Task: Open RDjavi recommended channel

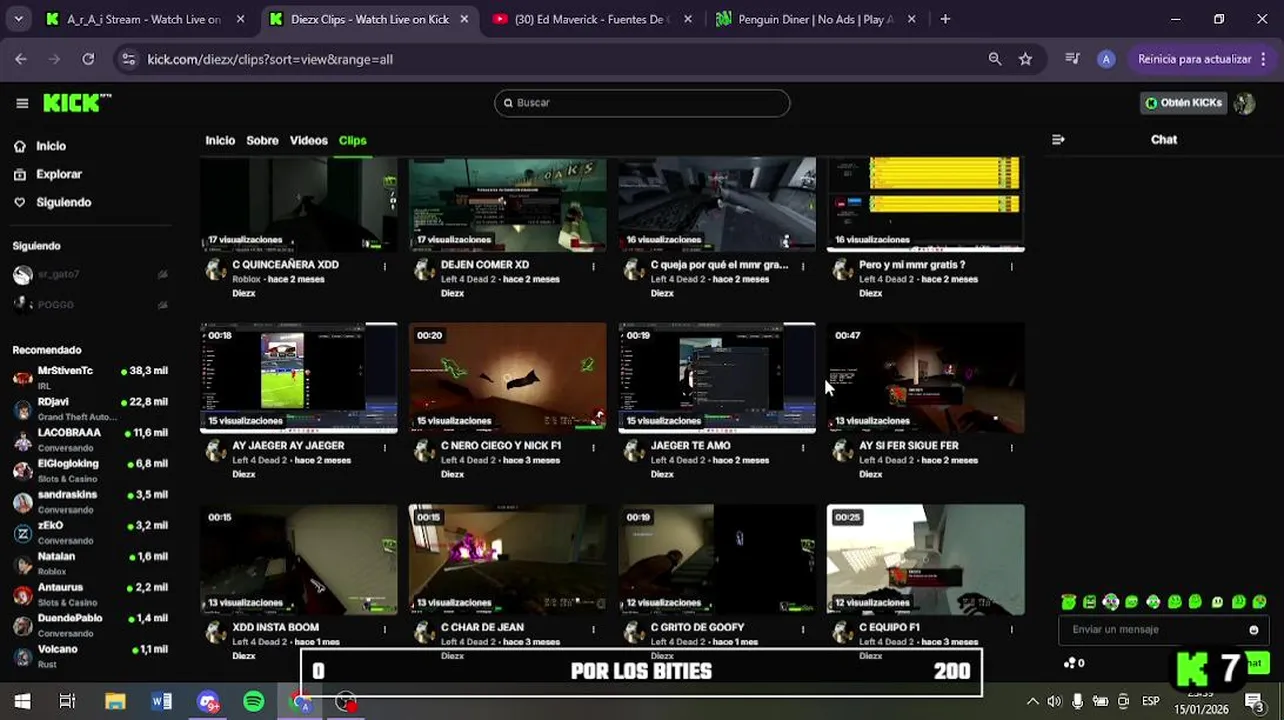Action: coord(90,408)
